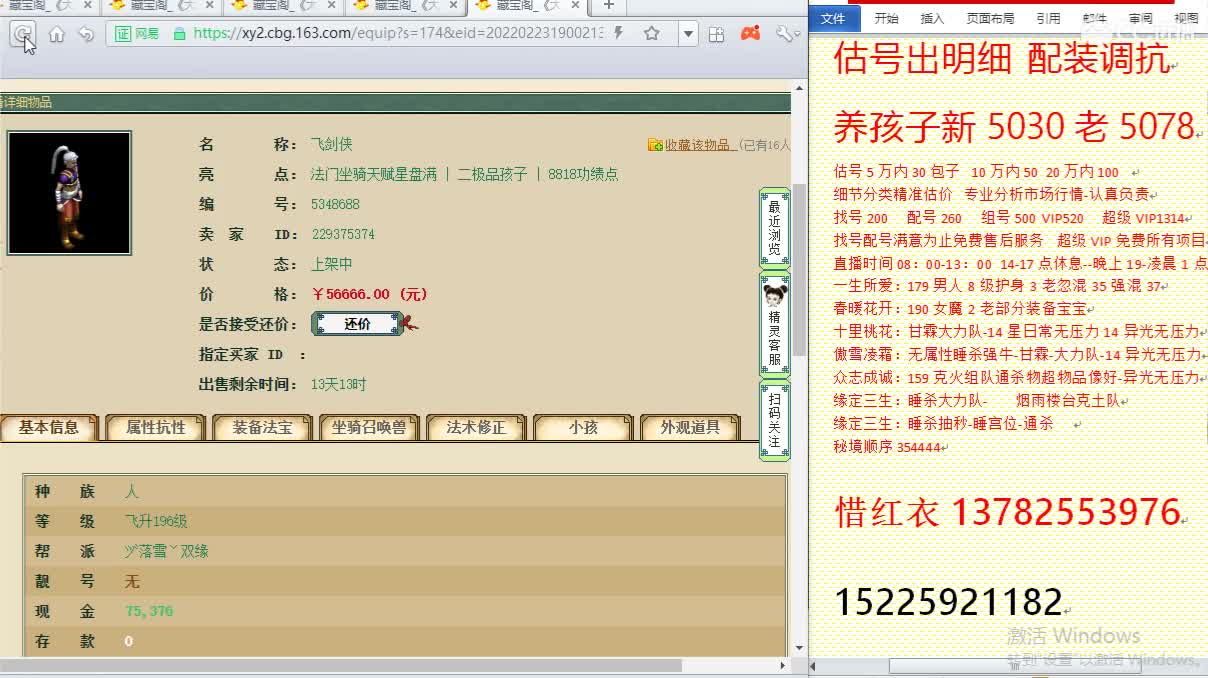The width and height of the screenshot is (1208, 678).
Task: Open 精灵客服 customer service
Action: click(774, 325)
